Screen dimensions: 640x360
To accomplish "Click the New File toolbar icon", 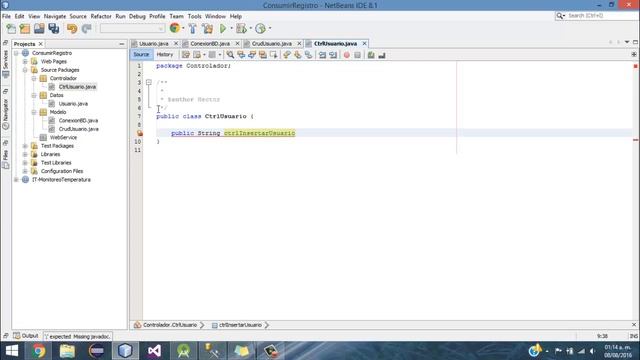I will [11, 29].
